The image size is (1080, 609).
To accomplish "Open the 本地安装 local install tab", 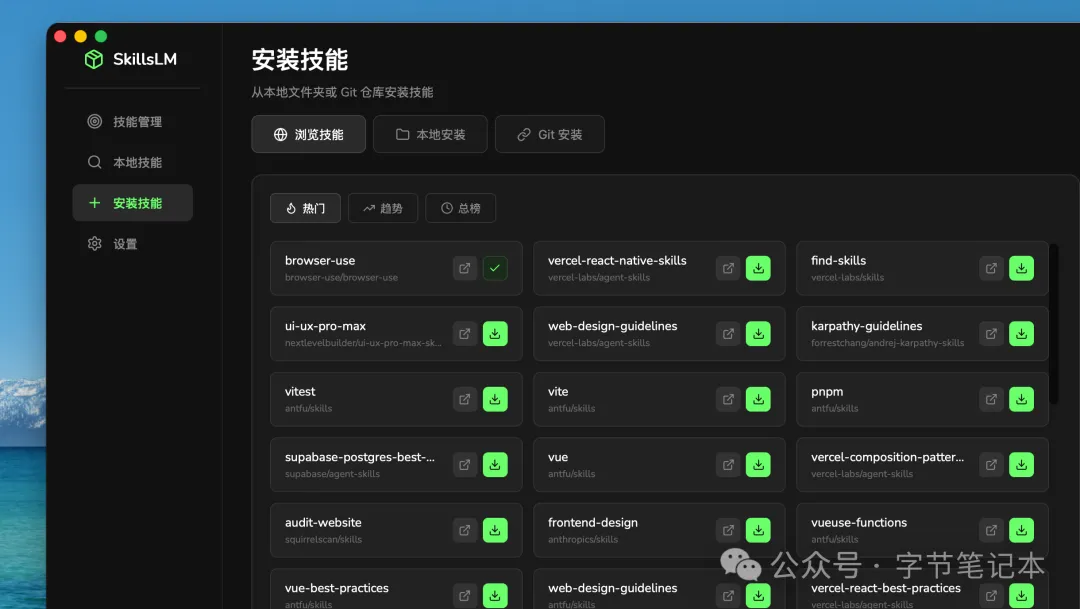I will [x=430, y=134].
